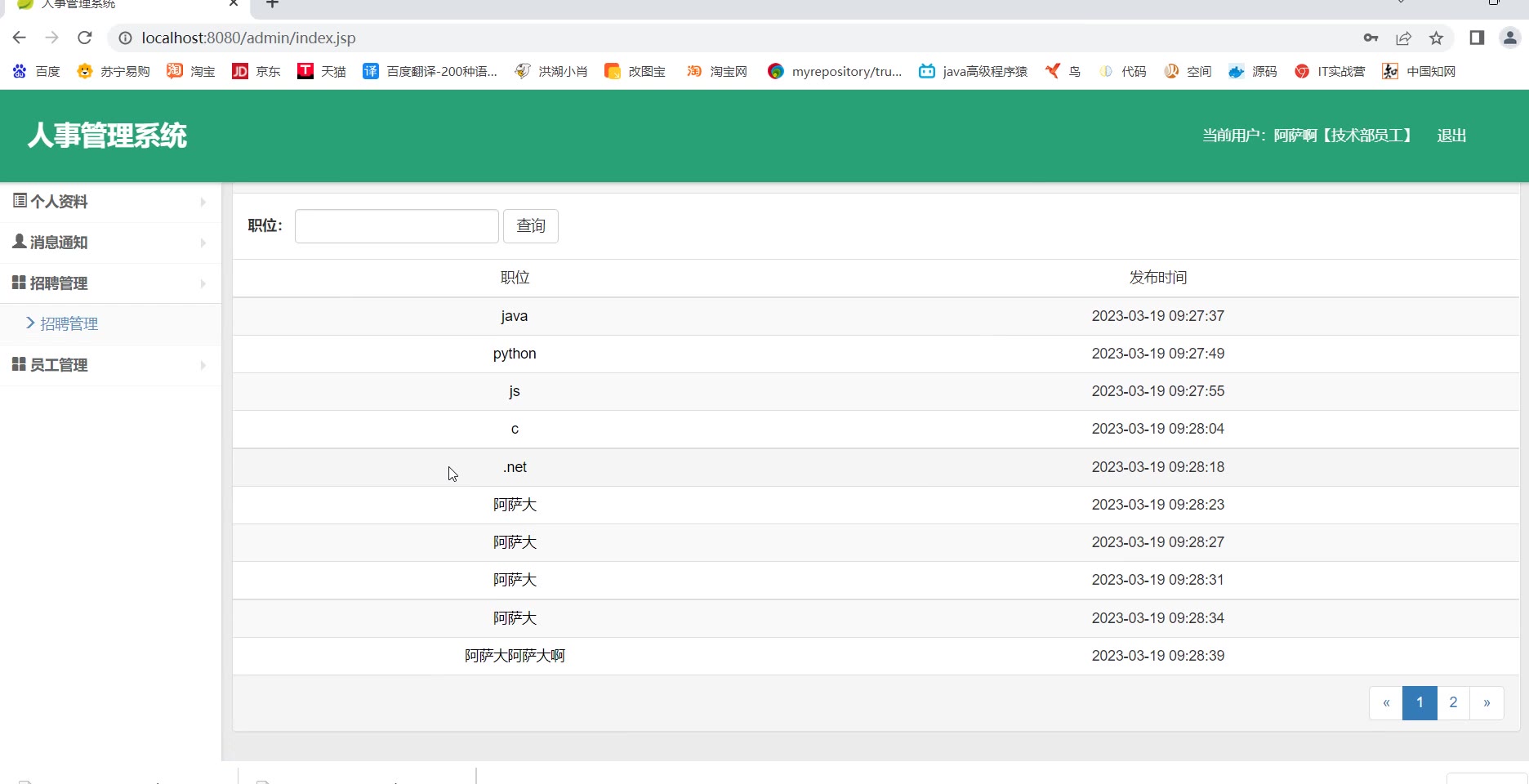1529x784 pixels.
Task: Expand the 员工管理 sidebar menu
Action: 110,365
